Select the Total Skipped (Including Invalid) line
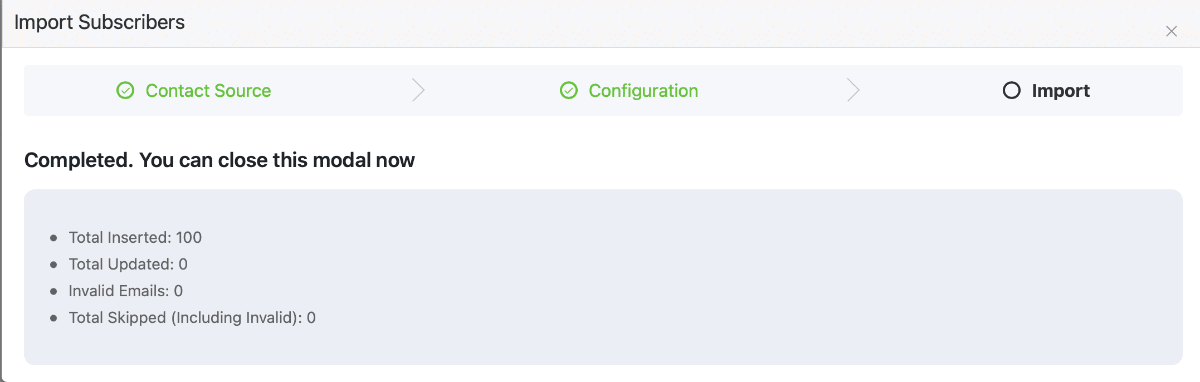Image resolution: width=1200 pixels, height=382 pixels. (192, 318)
